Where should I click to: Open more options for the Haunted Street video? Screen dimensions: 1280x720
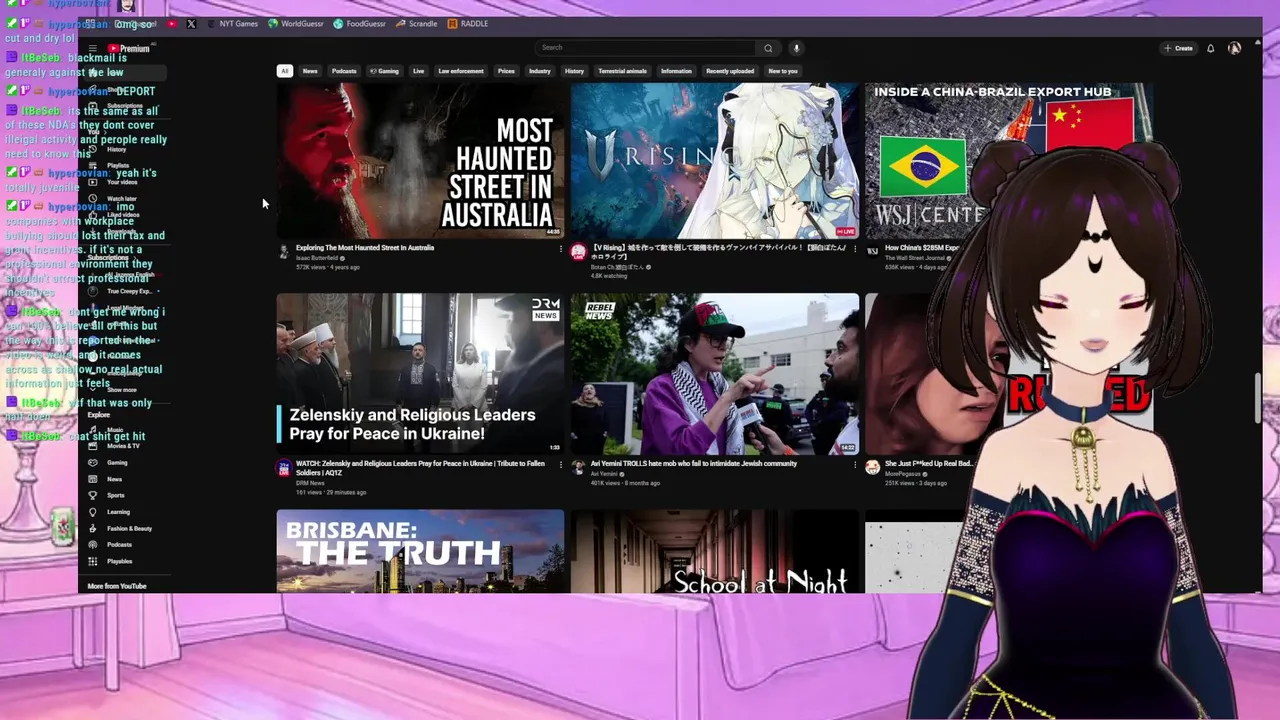coord(560,249)
